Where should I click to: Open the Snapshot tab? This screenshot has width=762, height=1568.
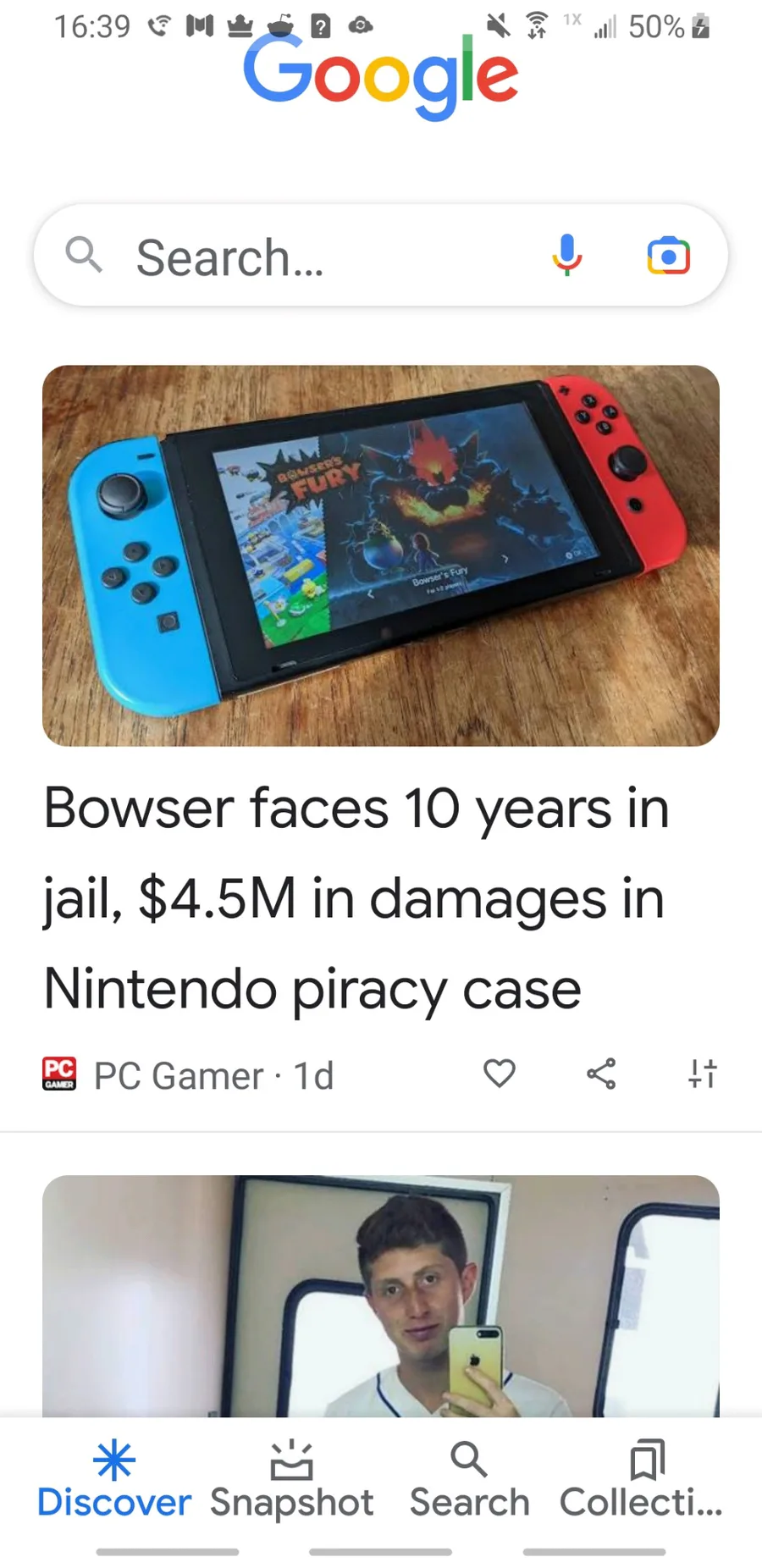(292, 1479)
